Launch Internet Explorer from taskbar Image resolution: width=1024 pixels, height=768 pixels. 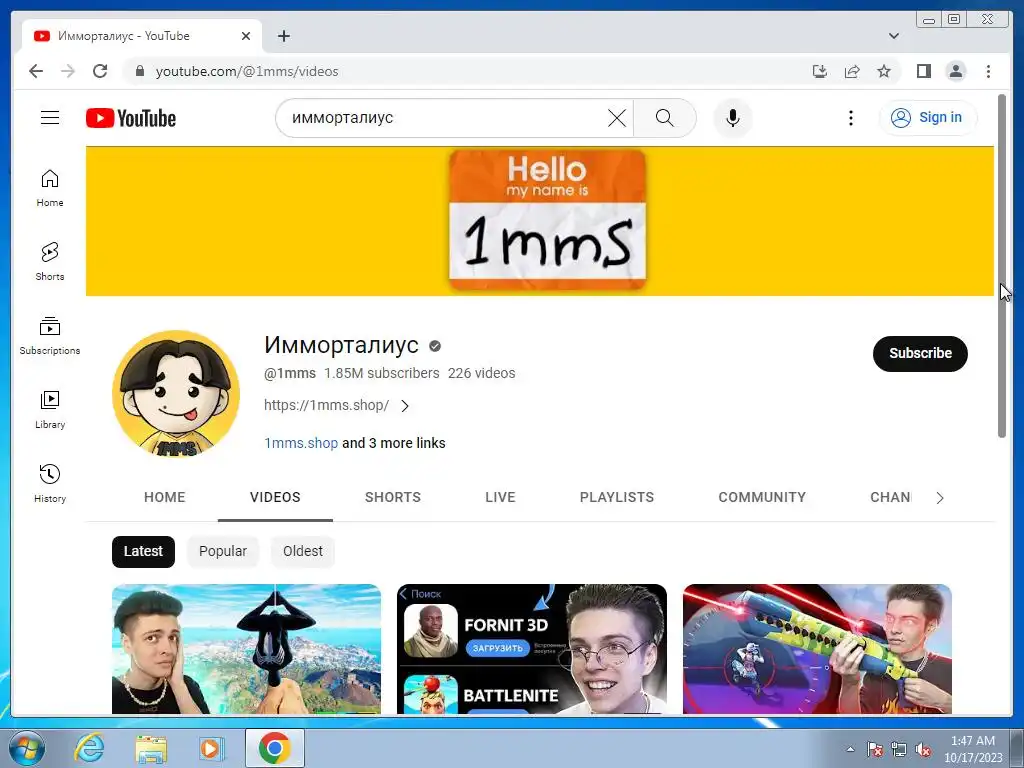coord(89,748)
